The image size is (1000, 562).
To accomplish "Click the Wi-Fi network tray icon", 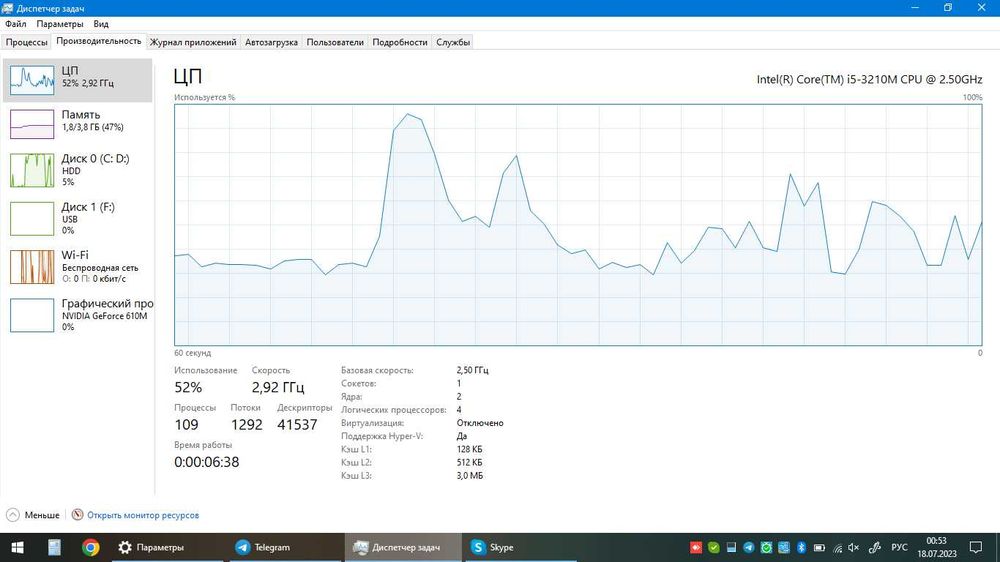I will (837, 548).
